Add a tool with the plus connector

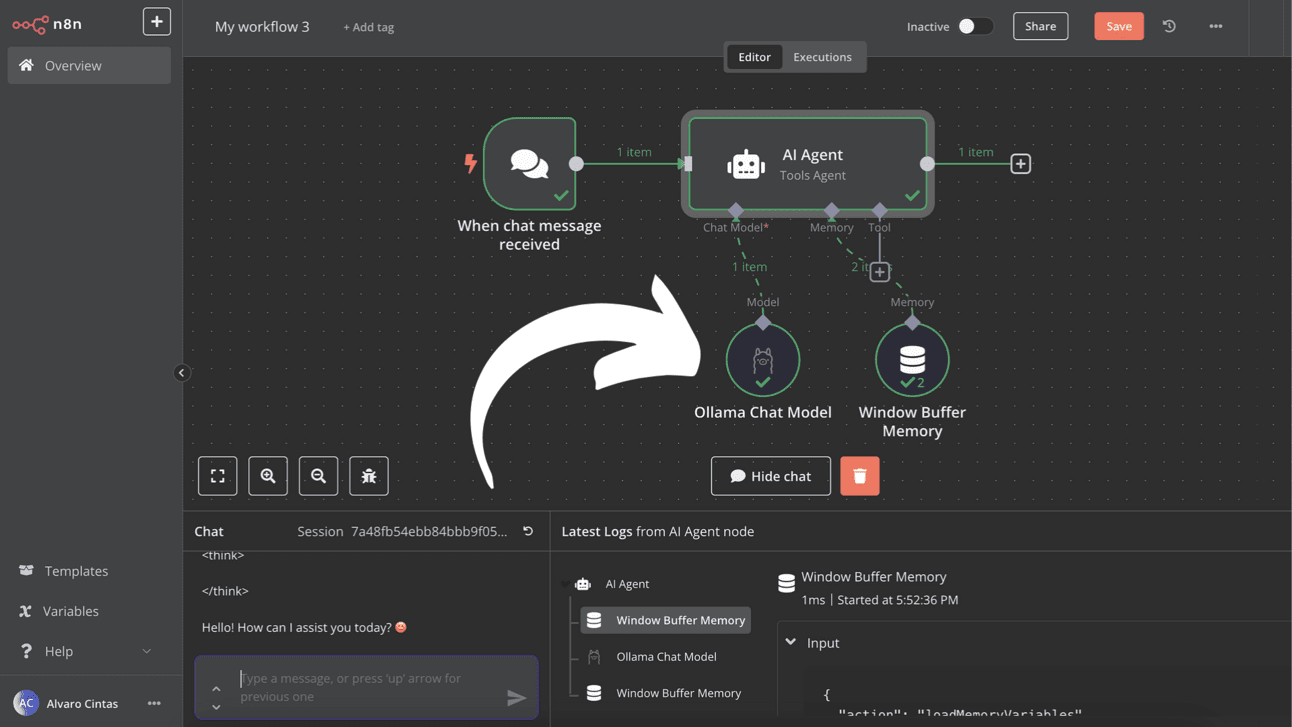click(879, 272)
